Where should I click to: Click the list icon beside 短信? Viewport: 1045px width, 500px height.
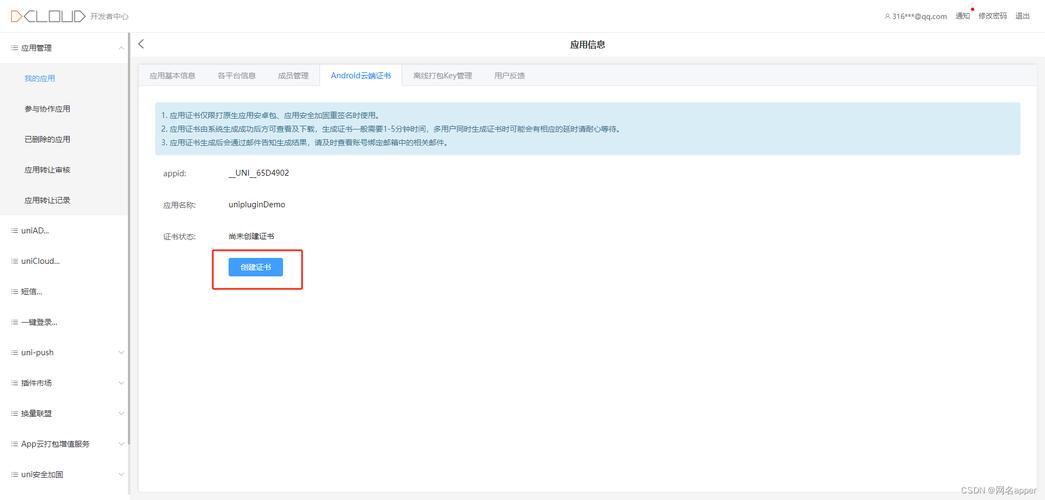click(15, 291)
